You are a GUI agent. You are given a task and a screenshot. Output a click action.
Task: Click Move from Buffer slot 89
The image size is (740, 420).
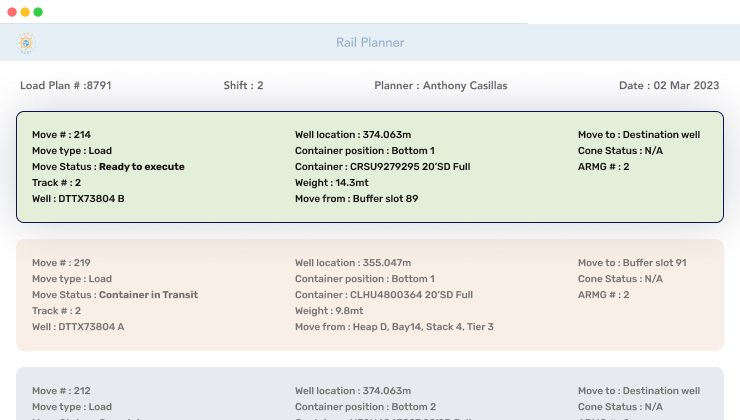point(356,199)
